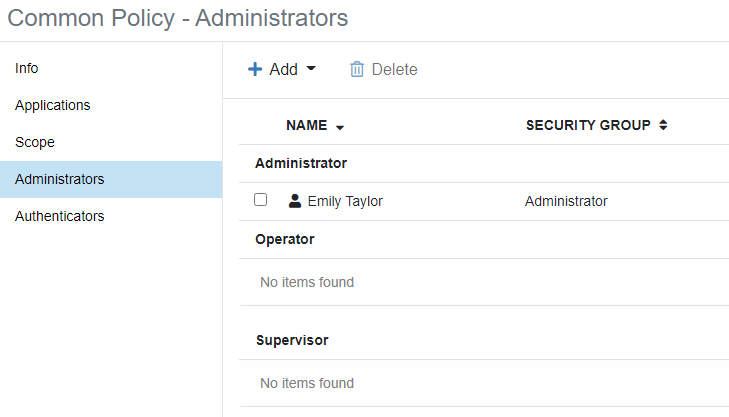The height and width of the screenshot is (417, 729).
Task: Click the trash can Delete icon
Action: (357, 69)
